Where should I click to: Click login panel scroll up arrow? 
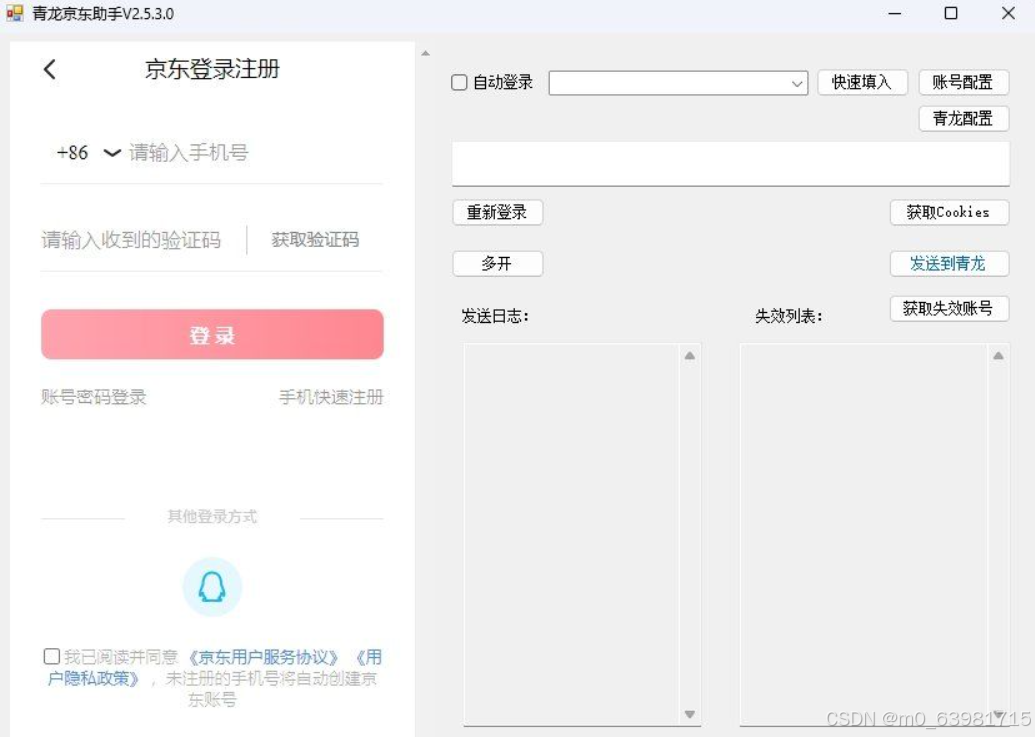426,53
